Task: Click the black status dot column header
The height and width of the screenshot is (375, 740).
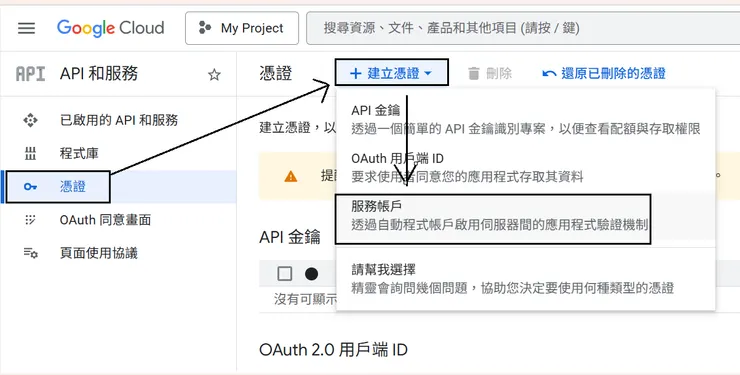Action: [311, 274]
